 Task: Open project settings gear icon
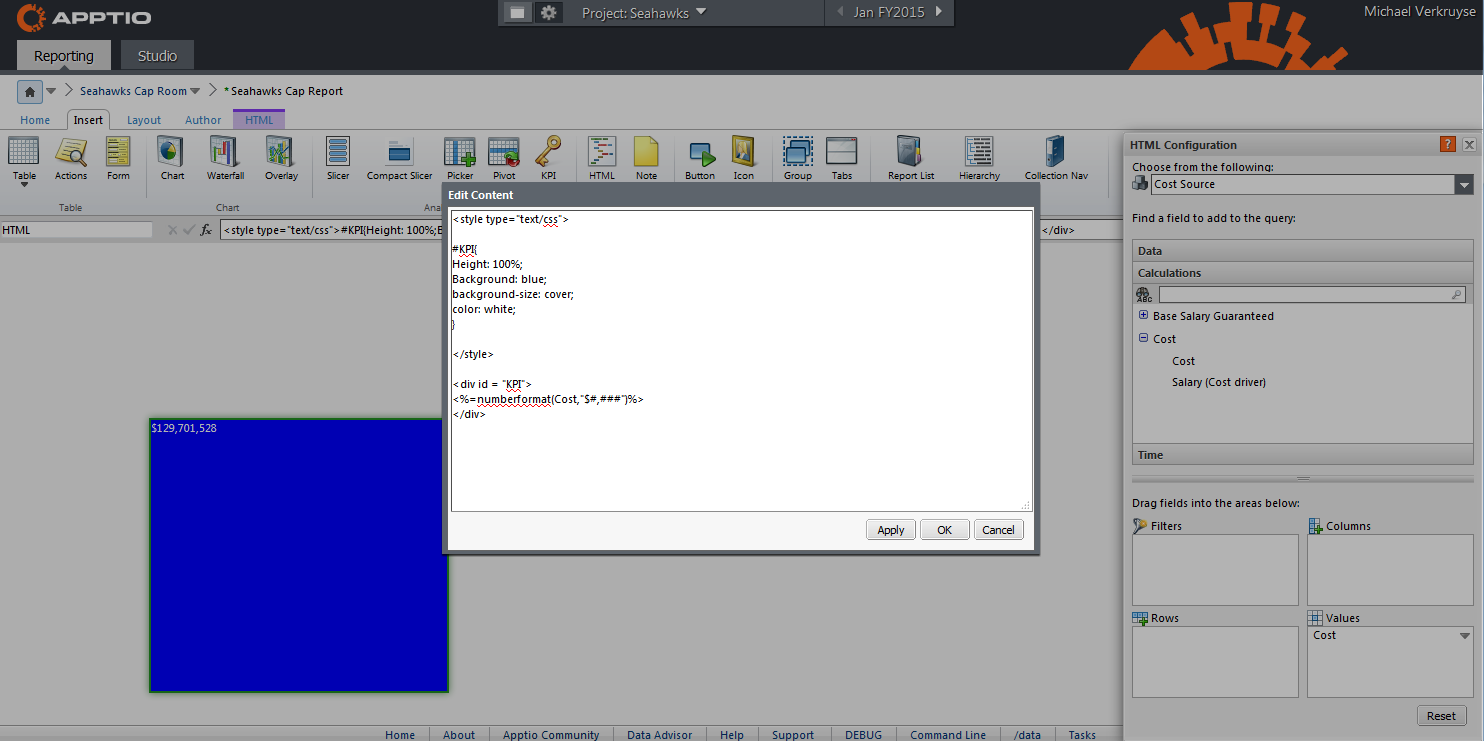pyautogui.click(x=548, y=13)
